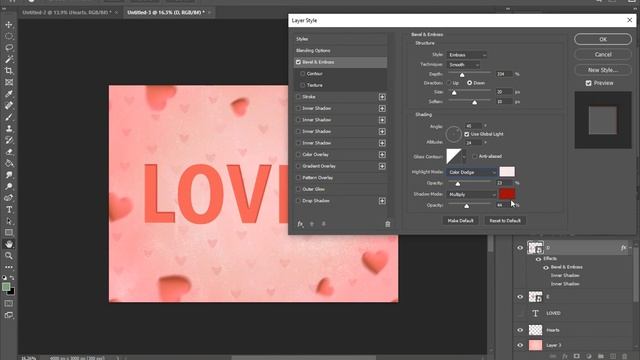The width and height of the screenshot is (640, 360).
Task: Click the OK button
Action: click(x=603, y=39)
